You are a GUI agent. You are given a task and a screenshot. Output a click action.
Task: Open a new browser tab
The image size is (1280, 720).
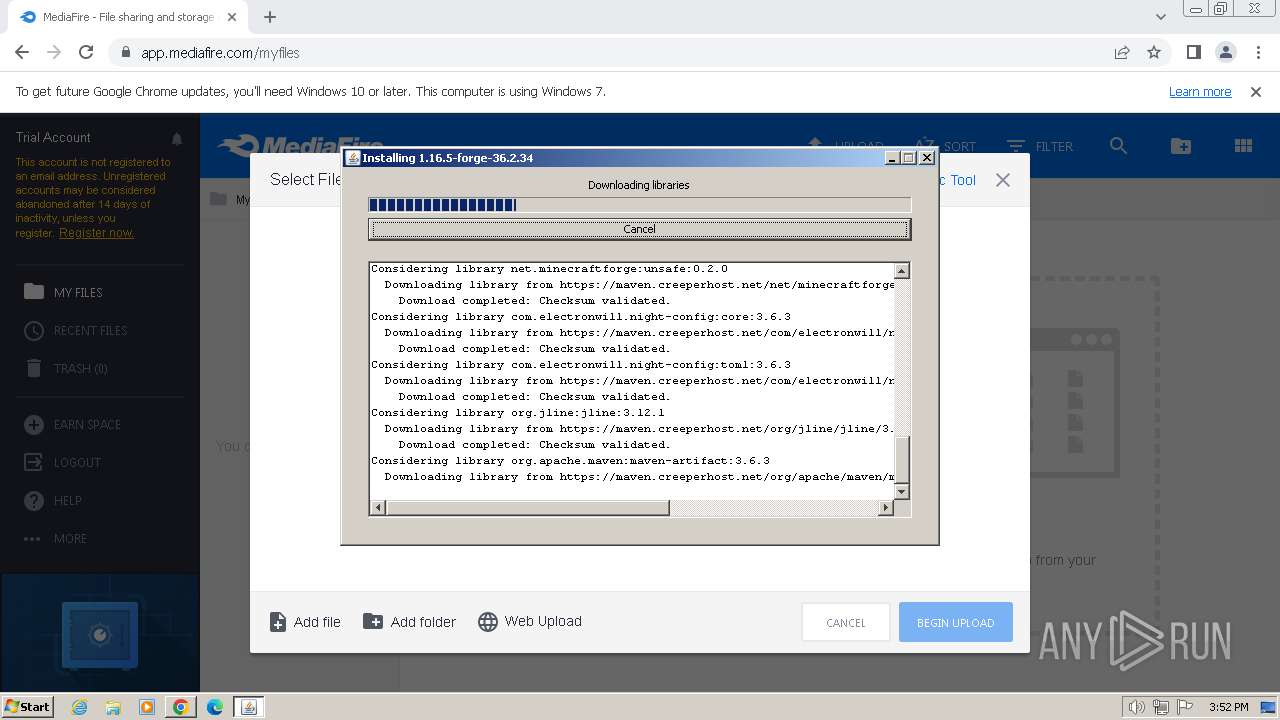(270, 17)
